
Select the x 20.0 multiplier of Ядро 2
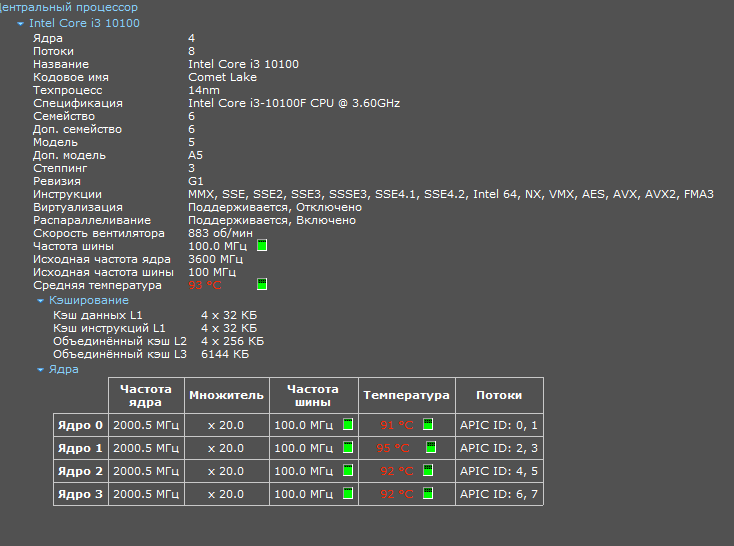pyautogui.click(x=226, y=471)
